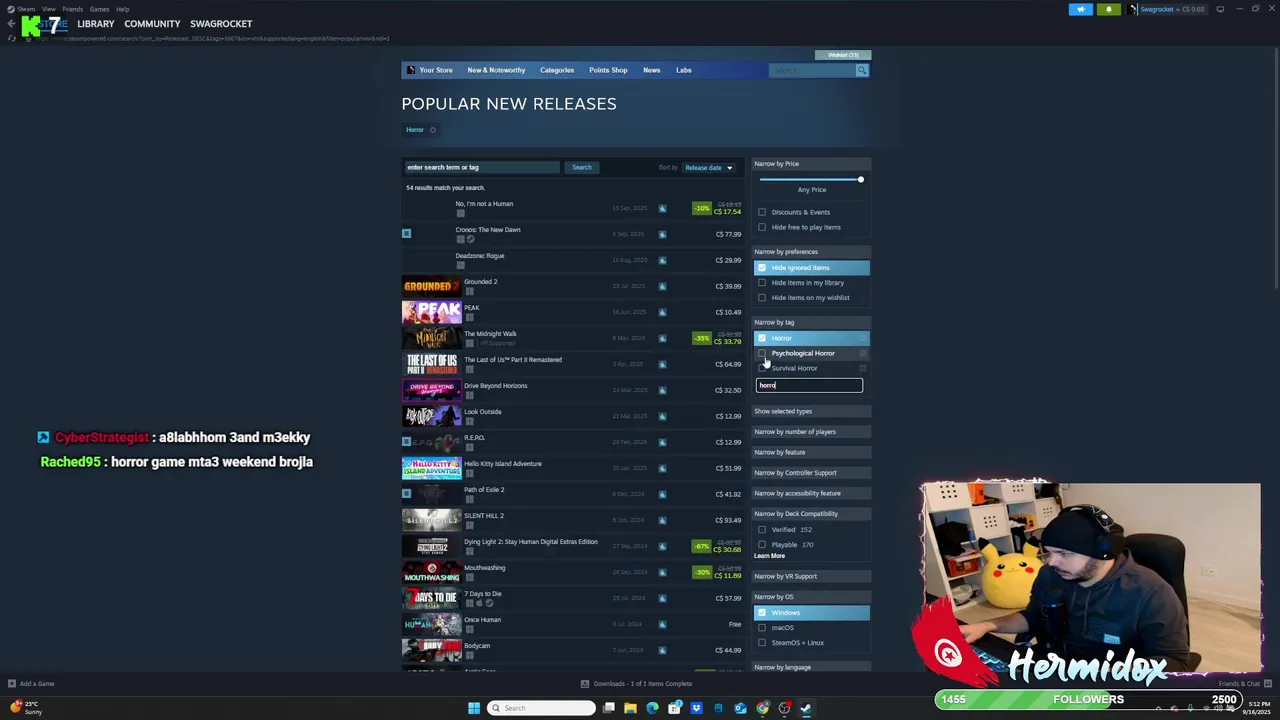Open Google Chrome from the taskbar

pos(763,708)
